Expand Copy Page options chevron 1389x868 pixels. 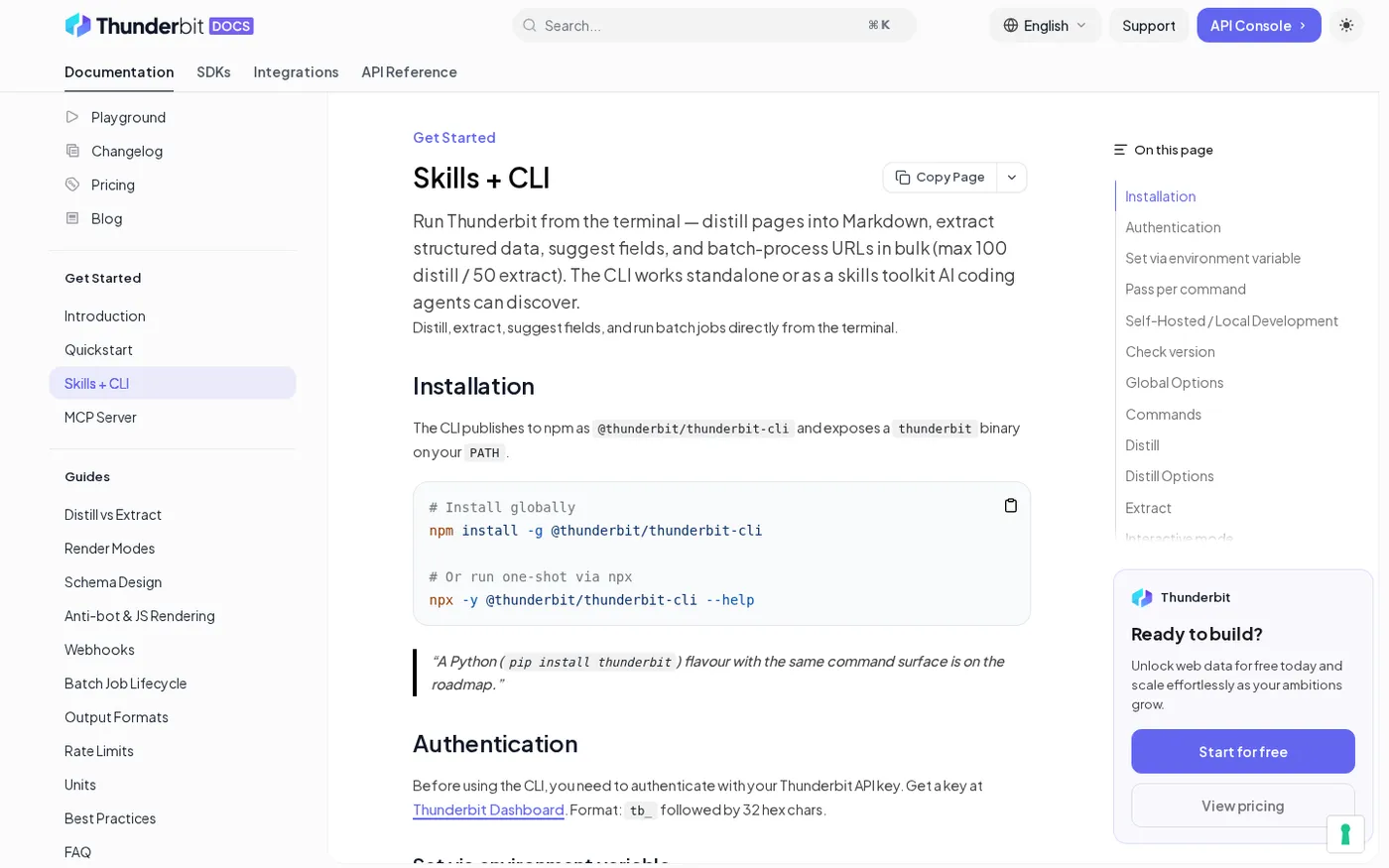coord(1011,178)
